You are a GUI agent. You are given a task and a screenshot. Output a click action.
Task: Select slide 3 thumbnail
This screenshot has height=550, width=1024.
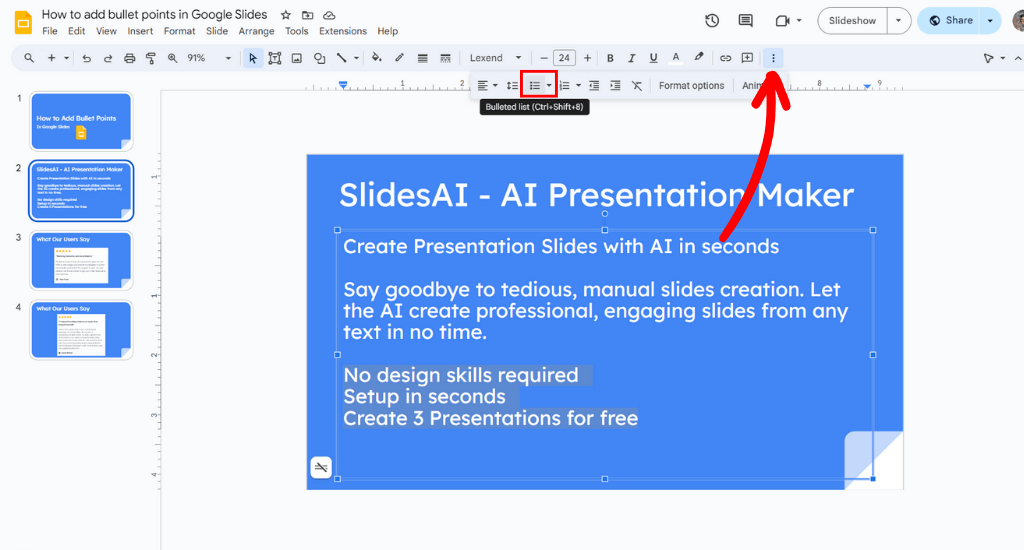(82, 260)
